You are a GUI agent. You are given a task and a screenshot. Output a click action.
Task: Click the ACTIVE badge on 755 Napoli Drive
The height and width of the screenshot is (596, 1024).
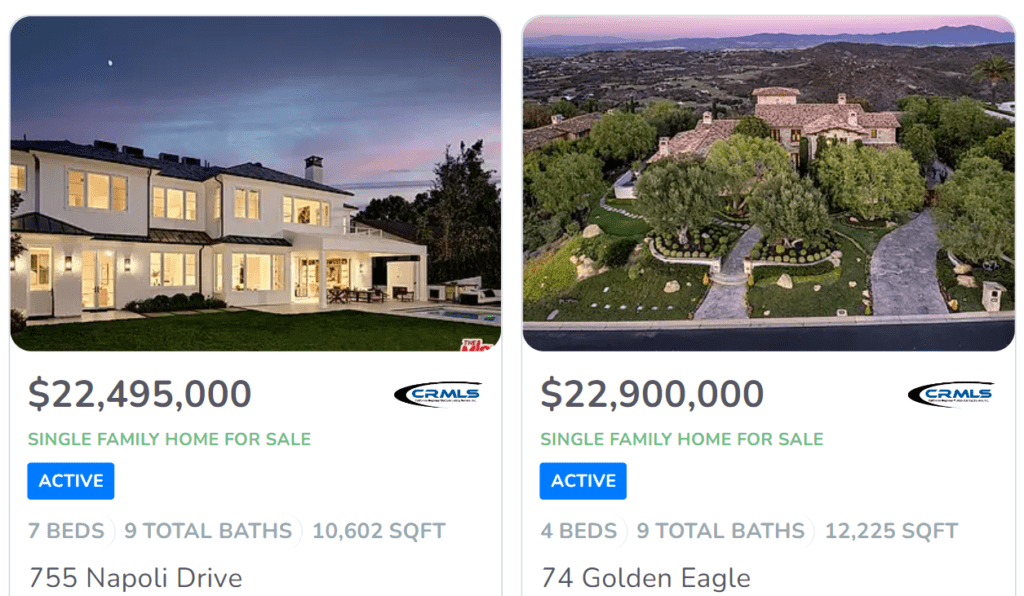tap(71, 481)
